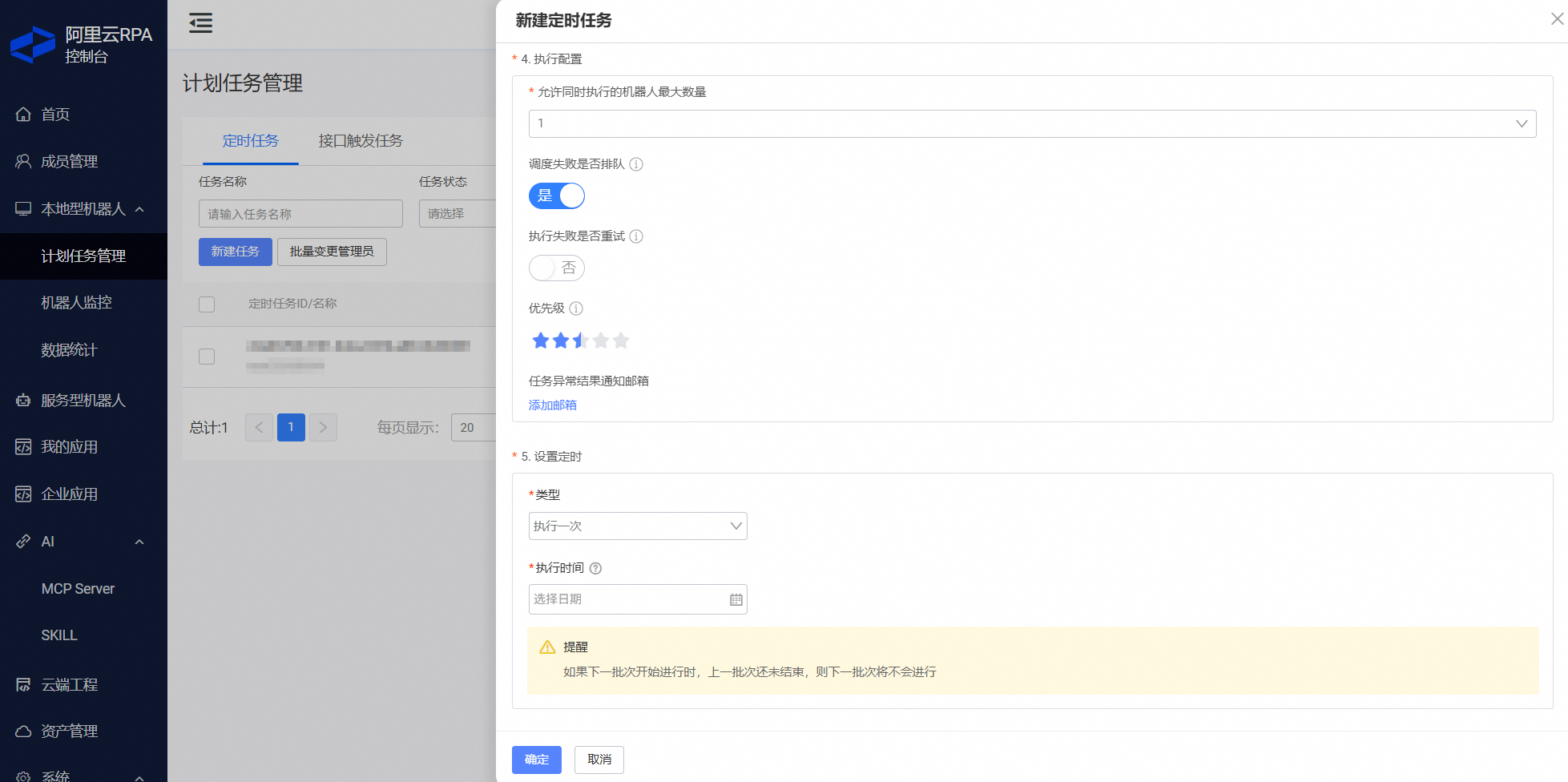Open the max robot count dropdown
1568x782 pixels.
point(1032,123)
